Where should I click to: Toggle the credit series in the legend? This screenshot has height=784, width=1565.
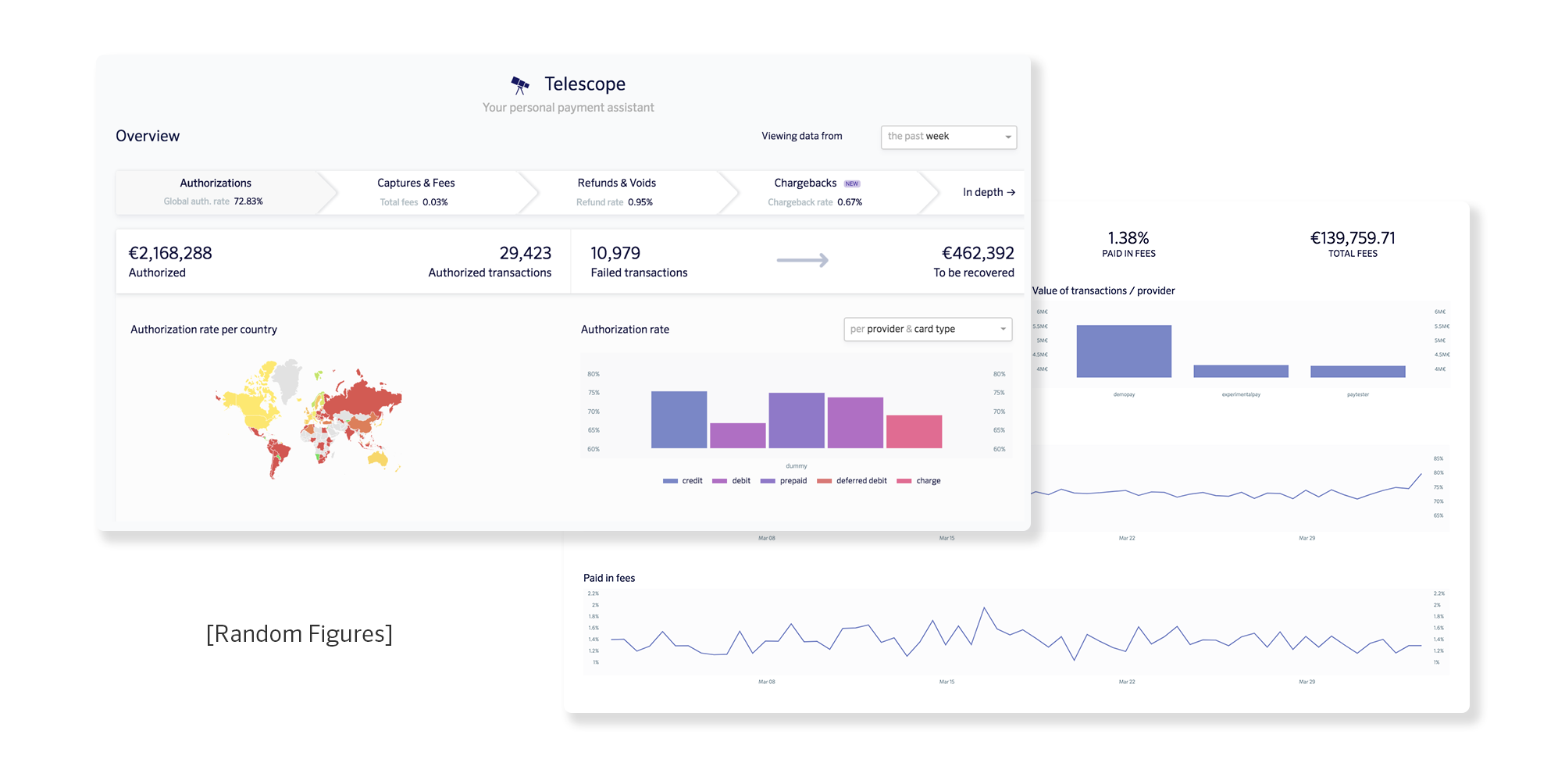[683, 481]
